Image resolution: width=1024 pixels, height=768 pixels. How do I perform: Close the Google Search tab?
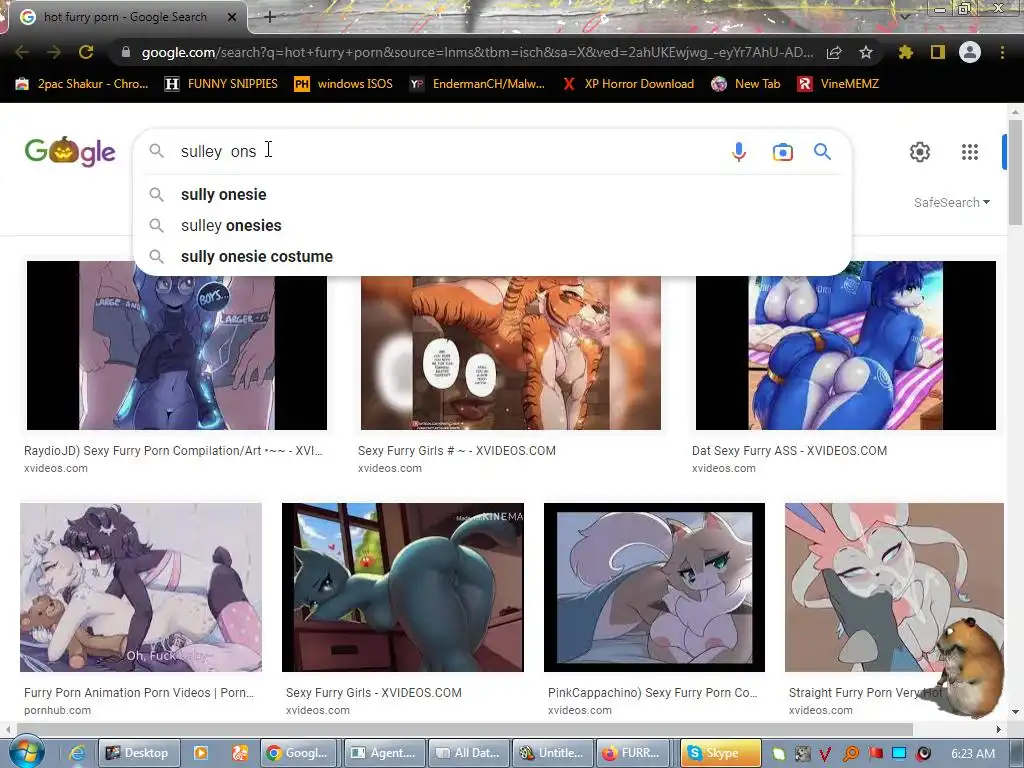click(232, 17)
